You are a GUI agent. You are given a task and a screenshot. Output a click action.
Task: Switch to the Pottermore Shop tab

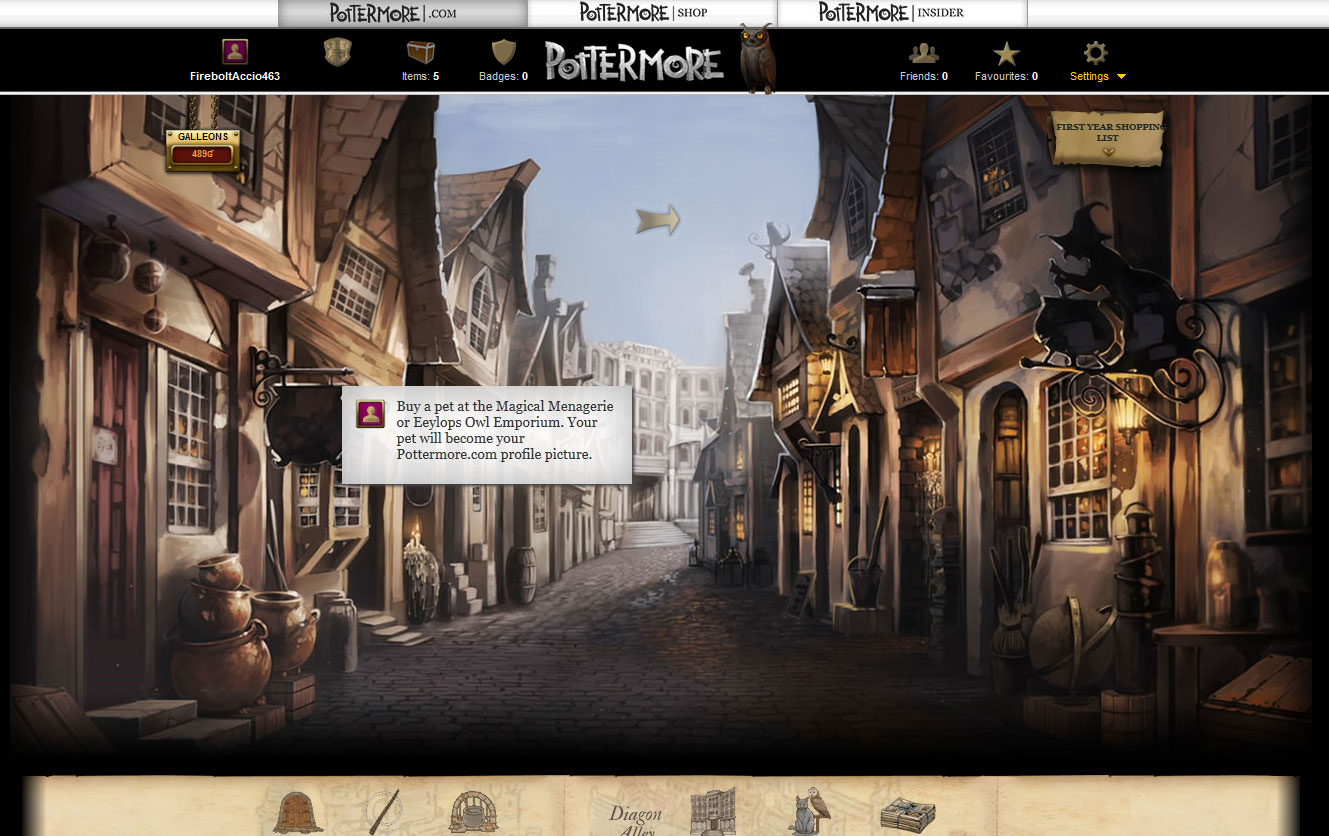[652, 13]
